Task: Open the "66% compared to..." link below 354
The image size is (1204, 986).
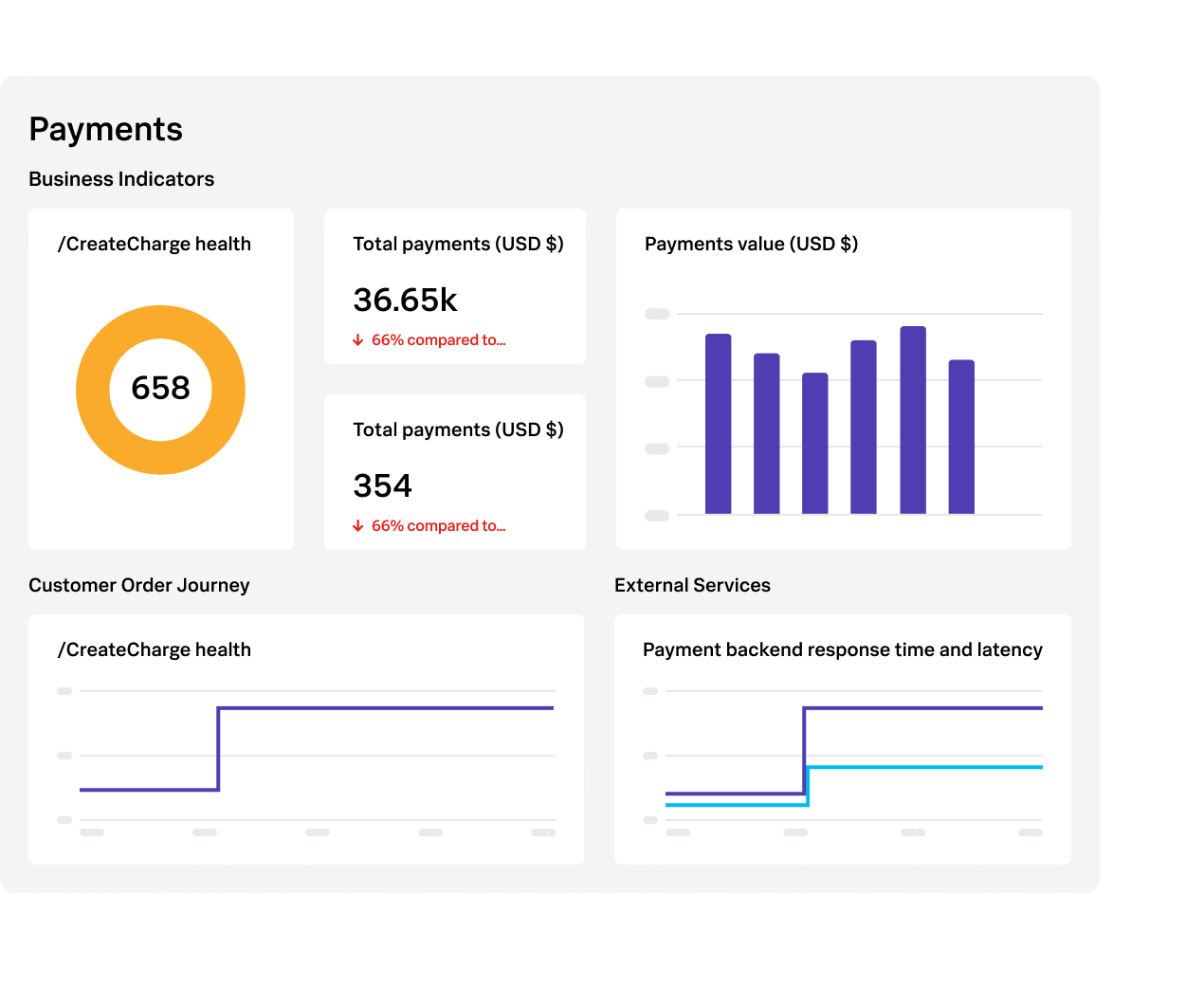Action: point(438,526)
